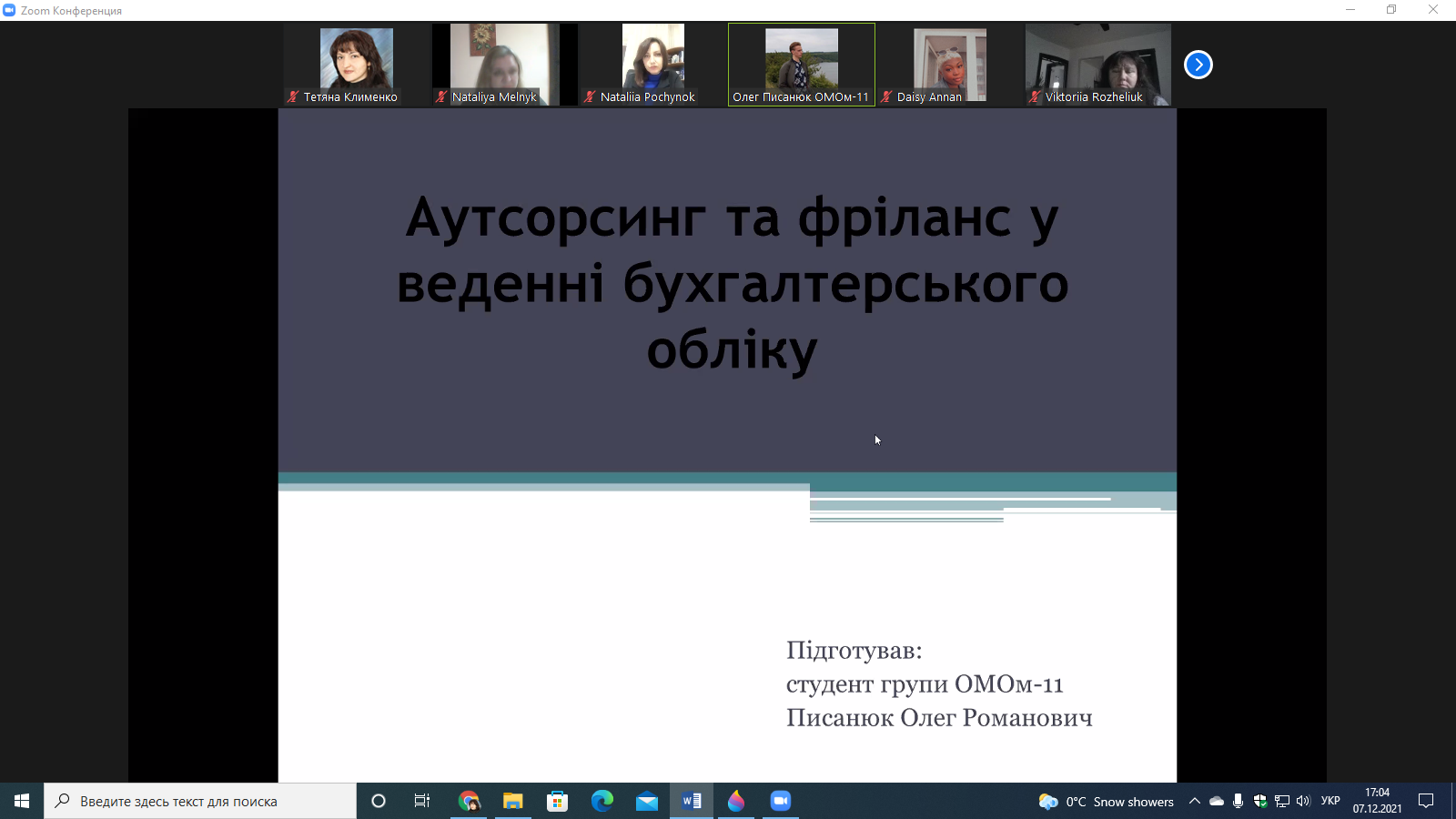Open the Windows Start menu
1456x819 pixels.
[22, 801]
